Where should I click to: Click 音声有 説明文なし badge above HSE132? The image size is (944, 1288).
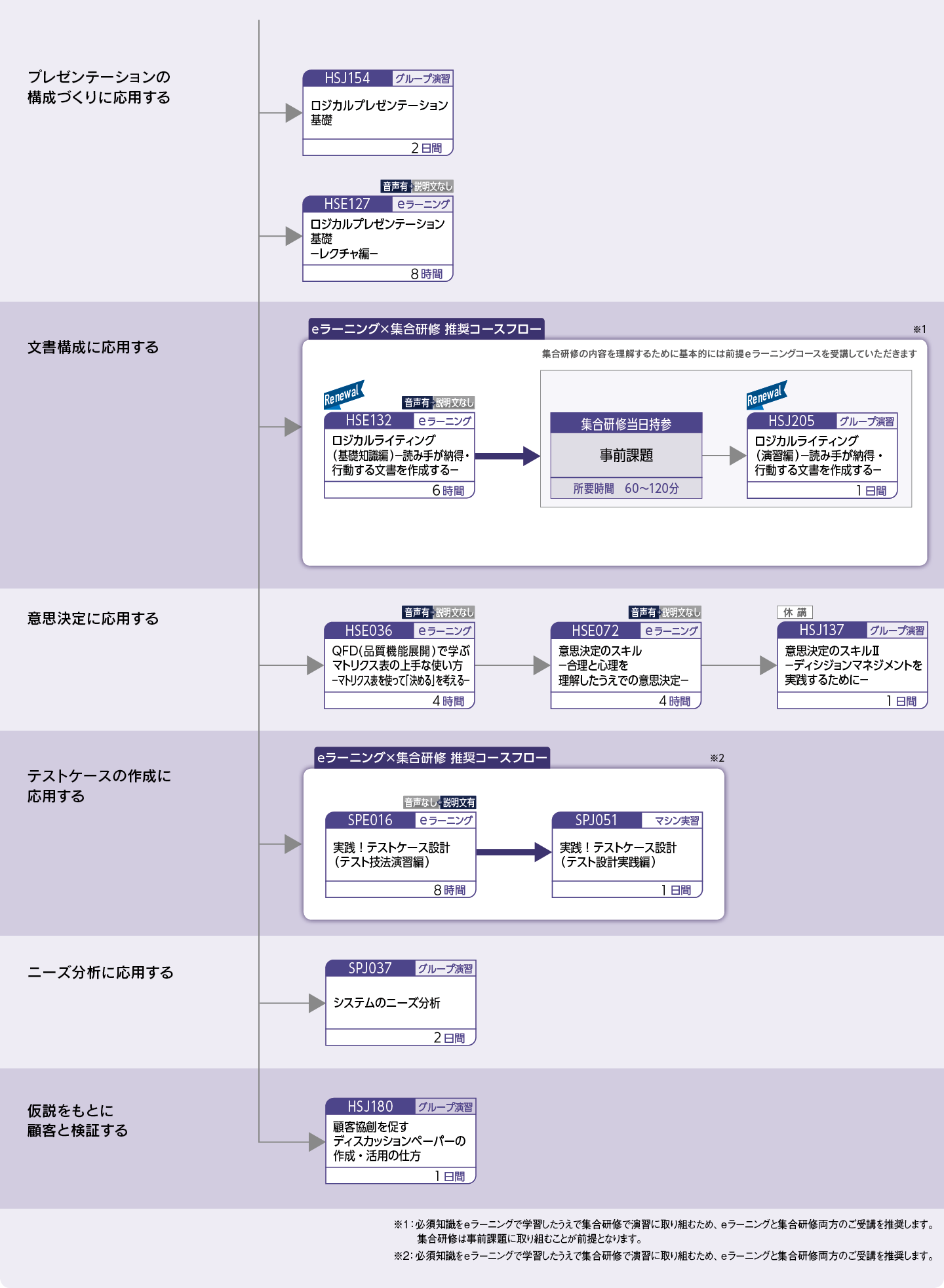pyautogui.click(x=439, y=402)
